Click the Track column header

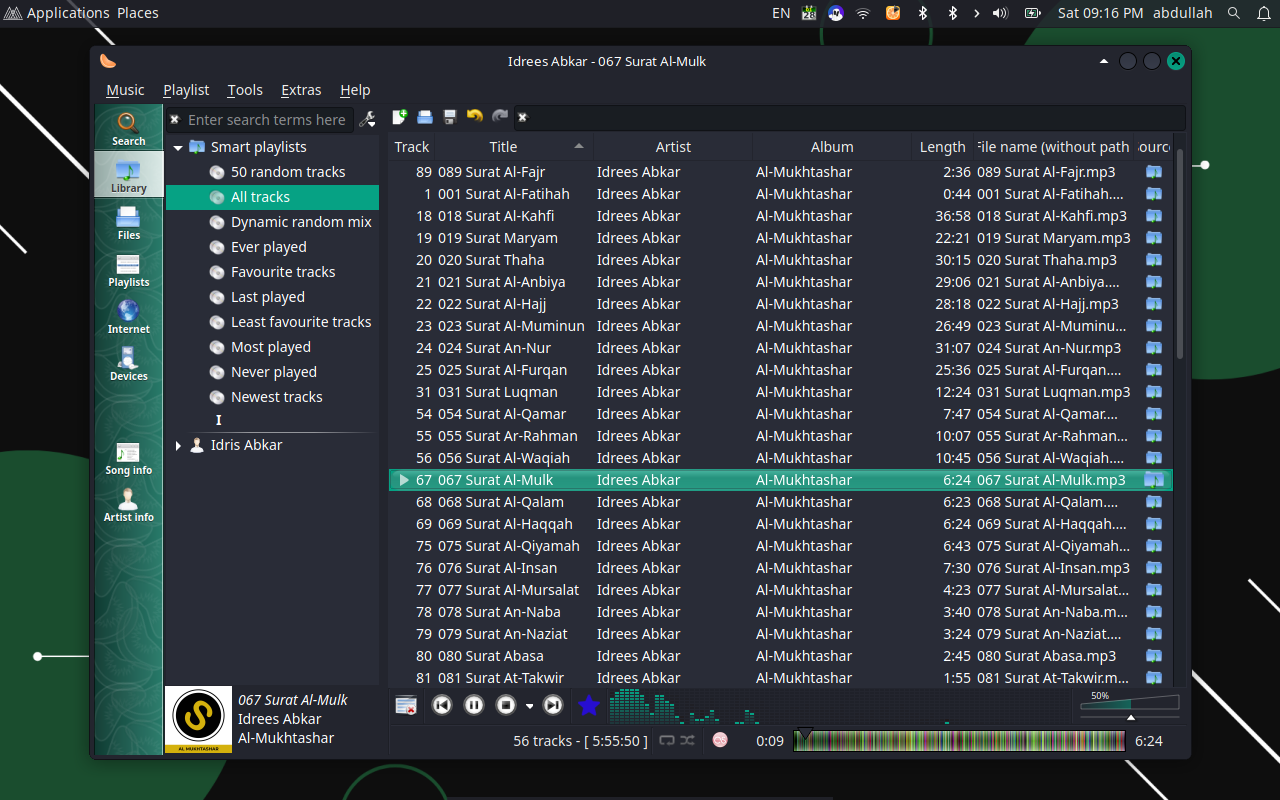411,146
